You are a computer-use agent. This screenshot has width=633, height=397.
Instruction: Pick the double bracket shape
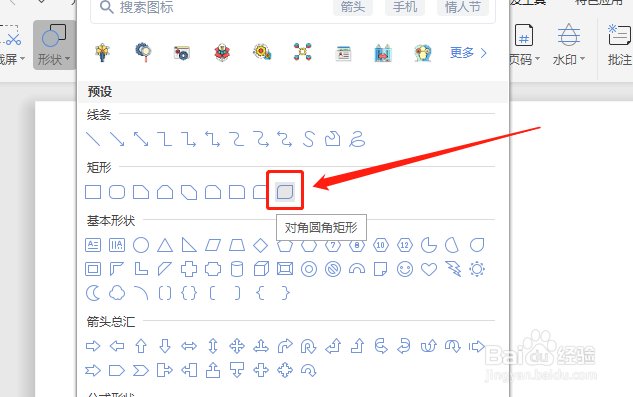[x=165, y=293]
